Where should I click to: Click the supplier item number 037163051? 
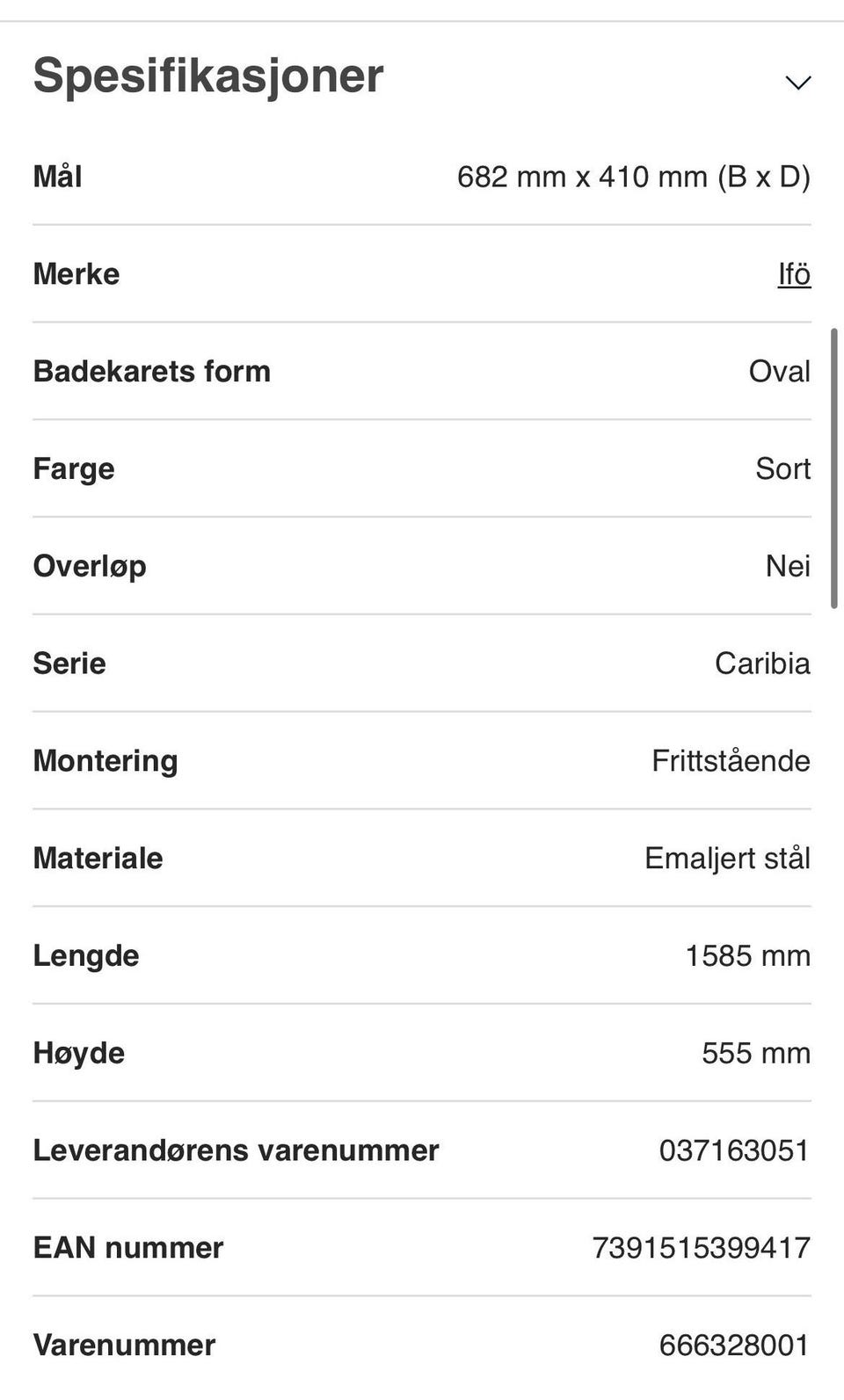734,1150
